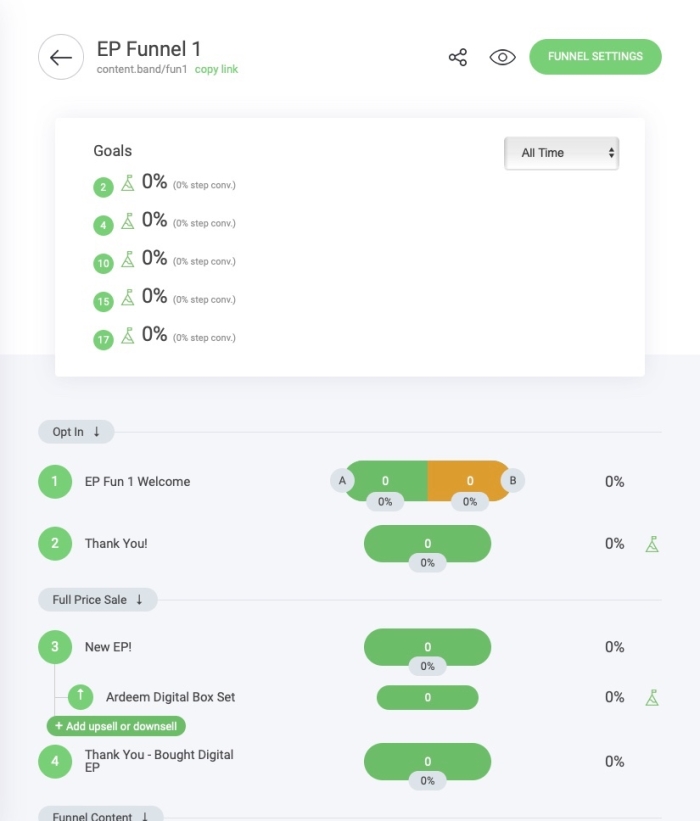Collapse the Full Price Sale section

tap(98, 600)
